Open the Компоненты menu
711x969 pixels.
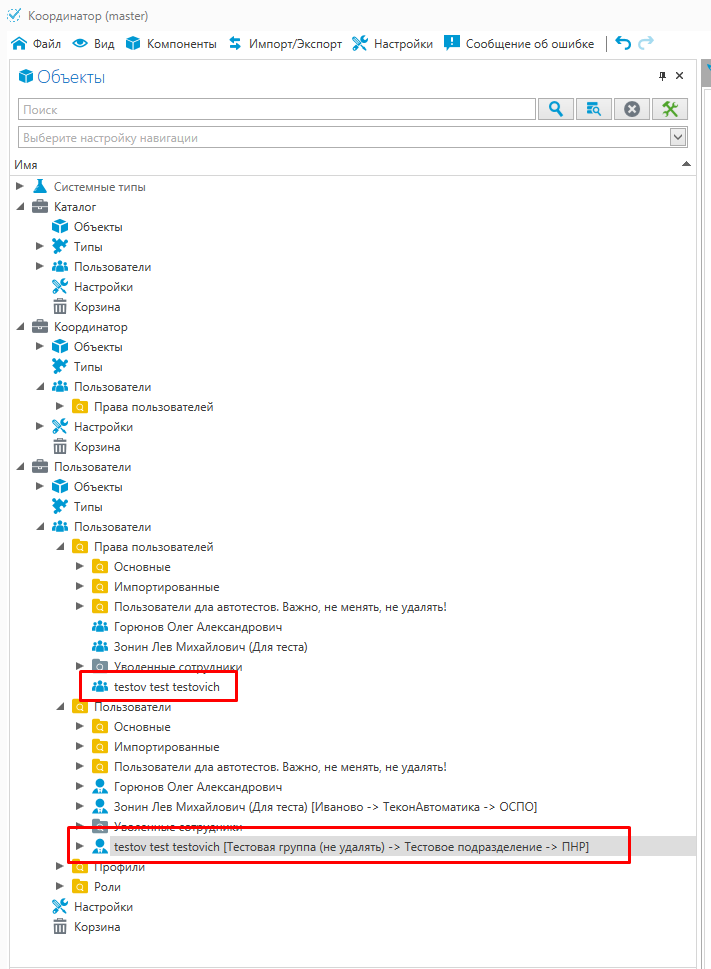tap(171, 43)
